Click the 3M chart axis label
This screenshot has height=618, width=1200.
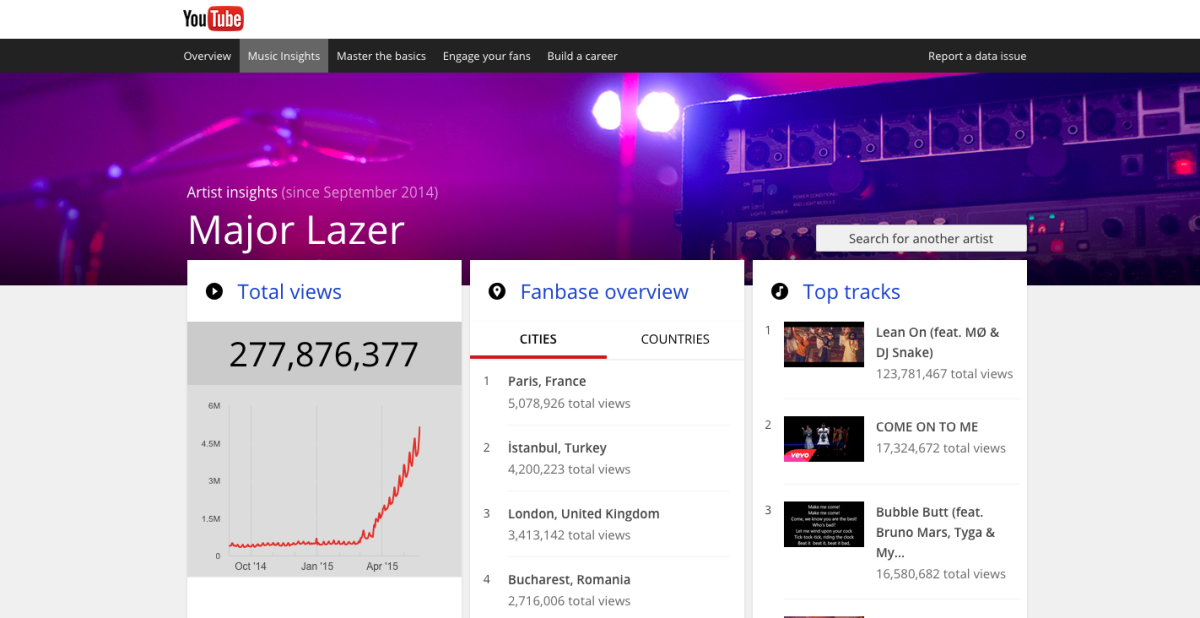pyautogui.click(x=214, y=481)
